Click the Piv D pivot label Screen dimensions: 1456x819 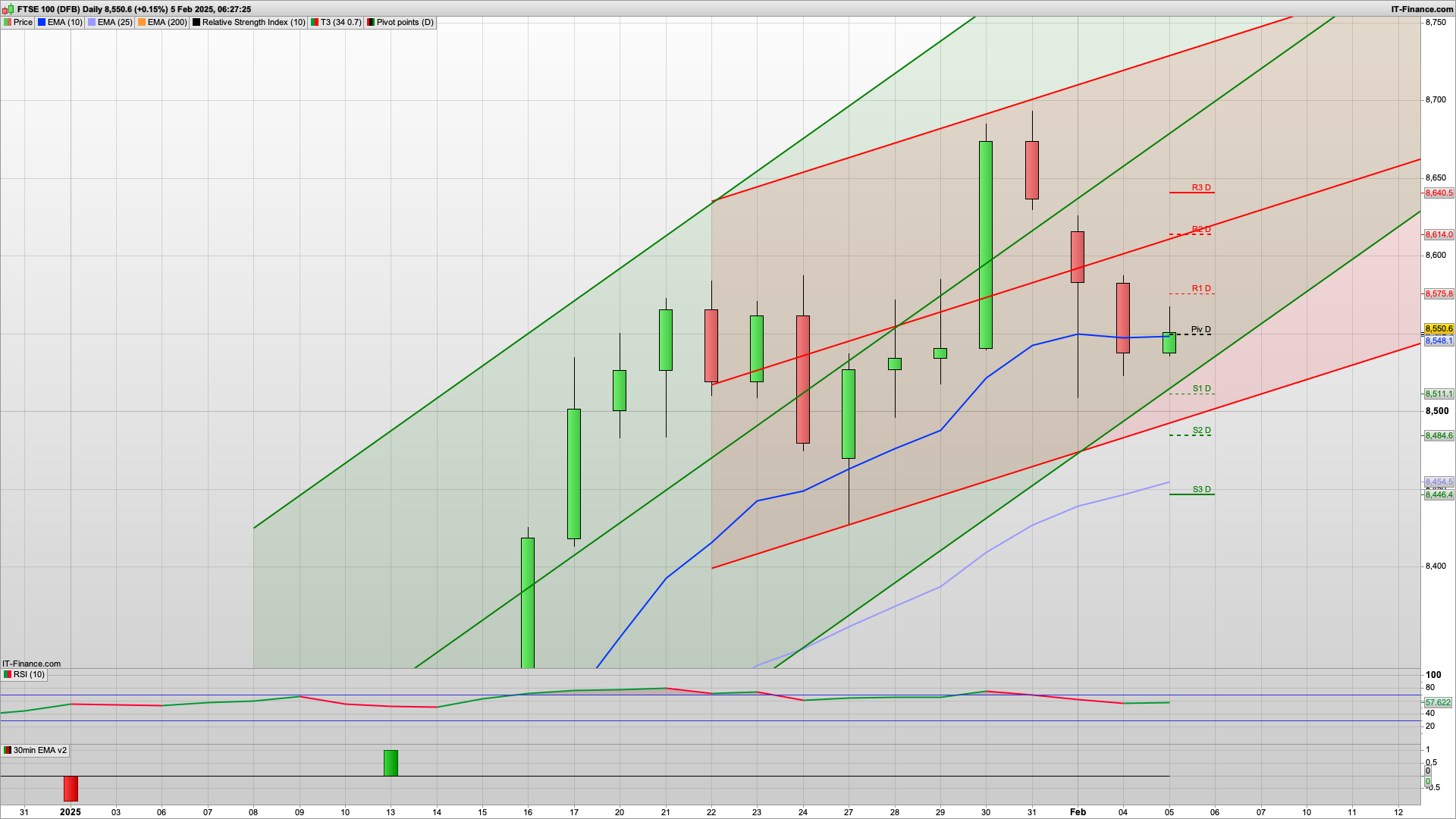pyautogui.click(x=1201, y=329)
